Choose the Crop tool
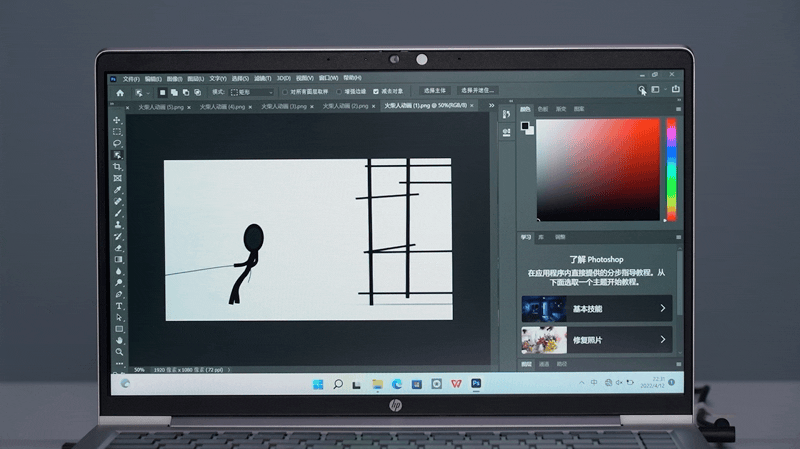 click(x=117, y=167)
